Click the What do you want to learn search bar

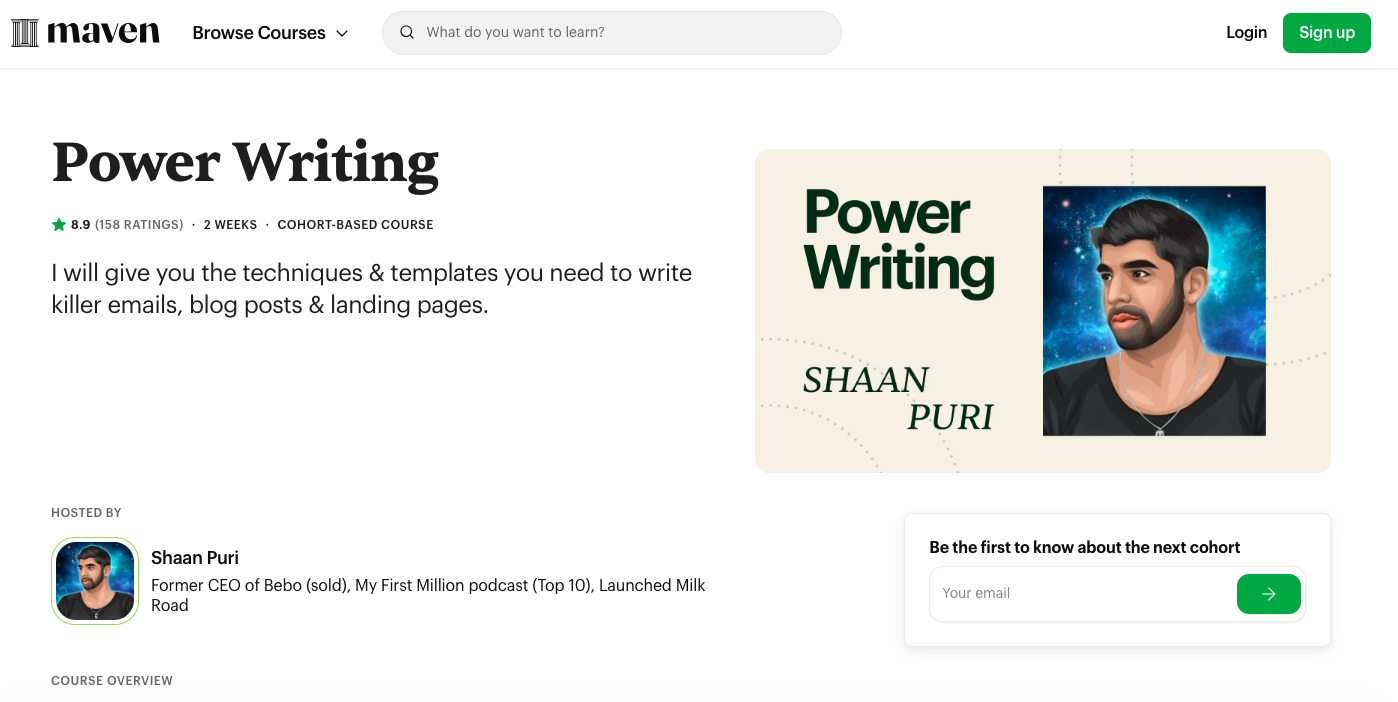[x=611, y=32]
